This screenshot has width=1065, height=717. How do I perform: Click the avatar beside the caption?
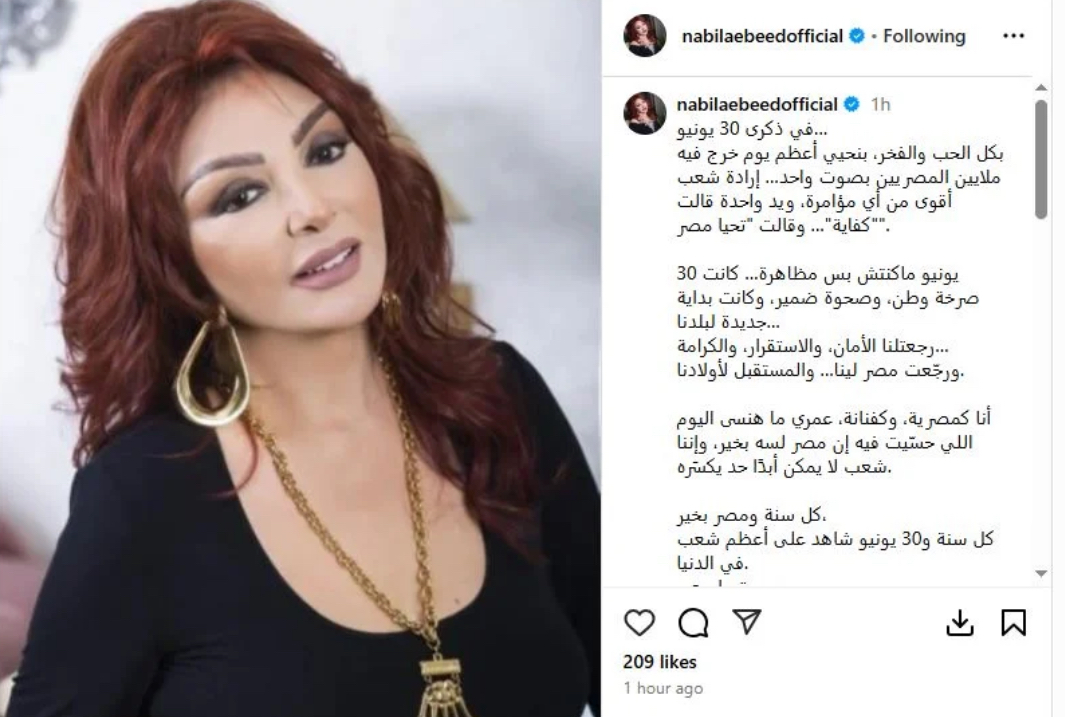645,113
